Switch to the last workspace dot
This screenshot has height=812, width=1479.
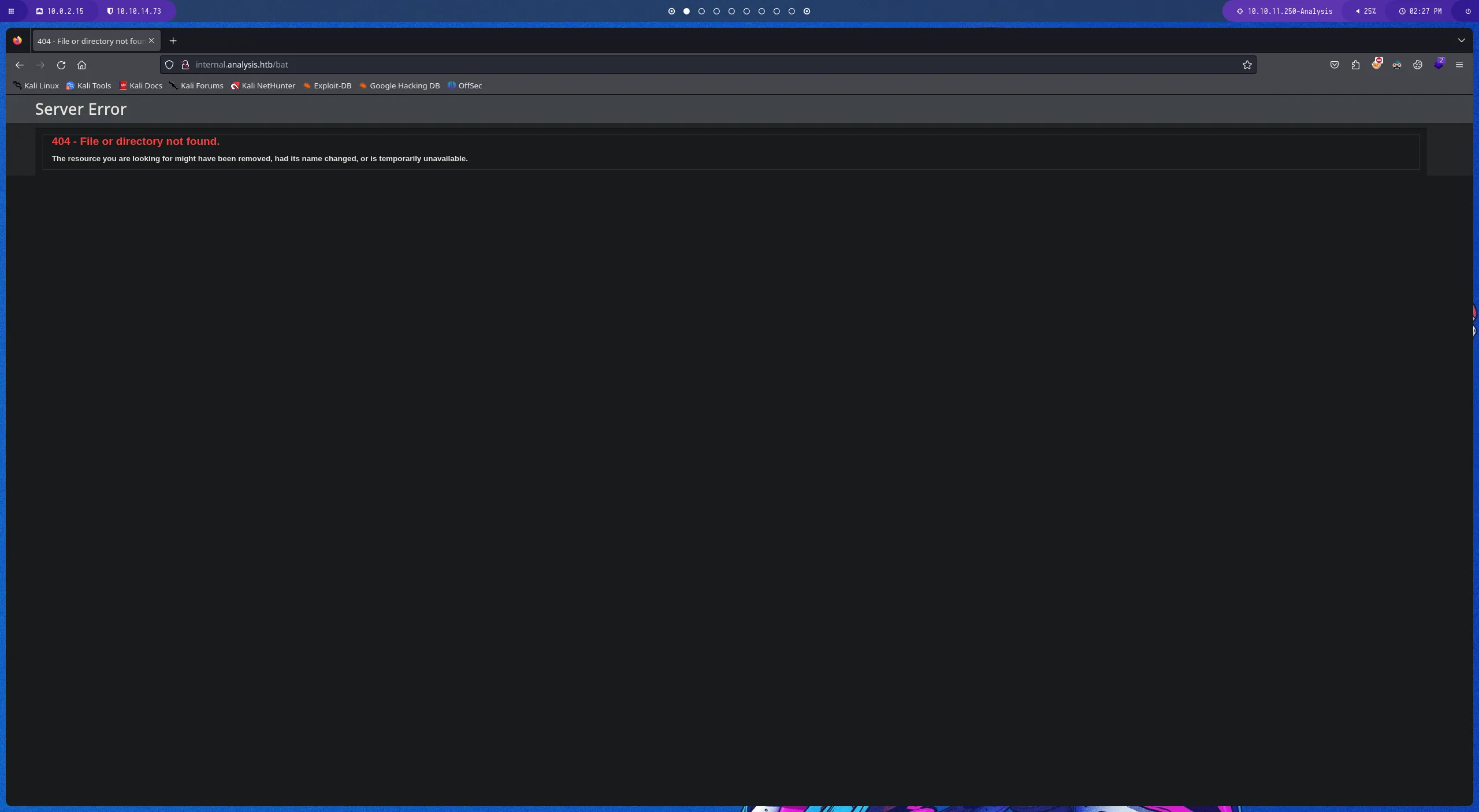coord(807,11)
